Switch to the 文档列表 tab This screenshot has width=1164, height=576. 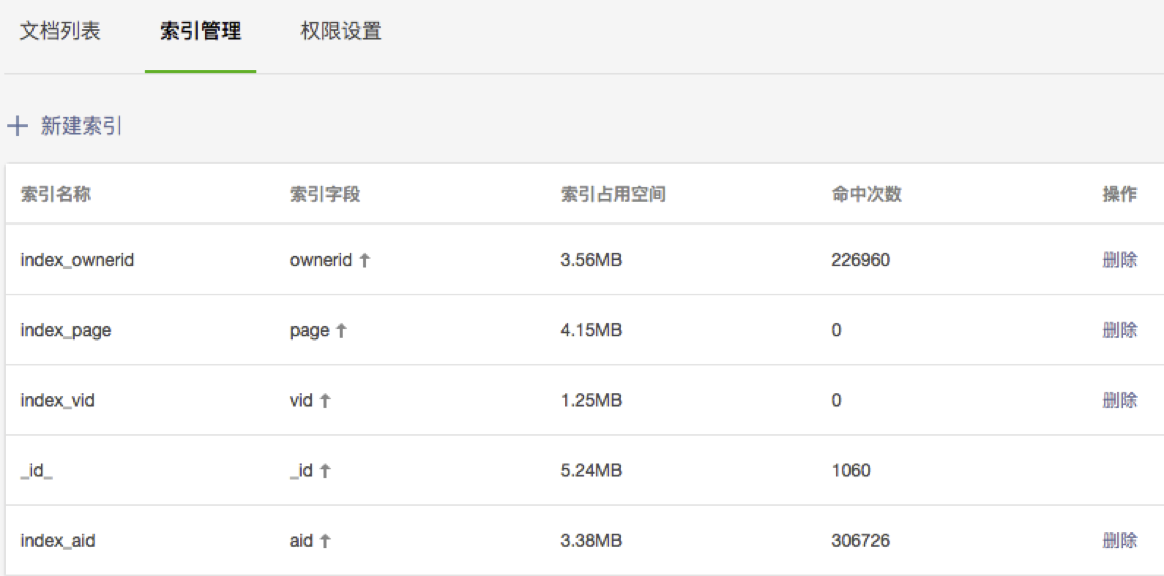tap(60, 32)
